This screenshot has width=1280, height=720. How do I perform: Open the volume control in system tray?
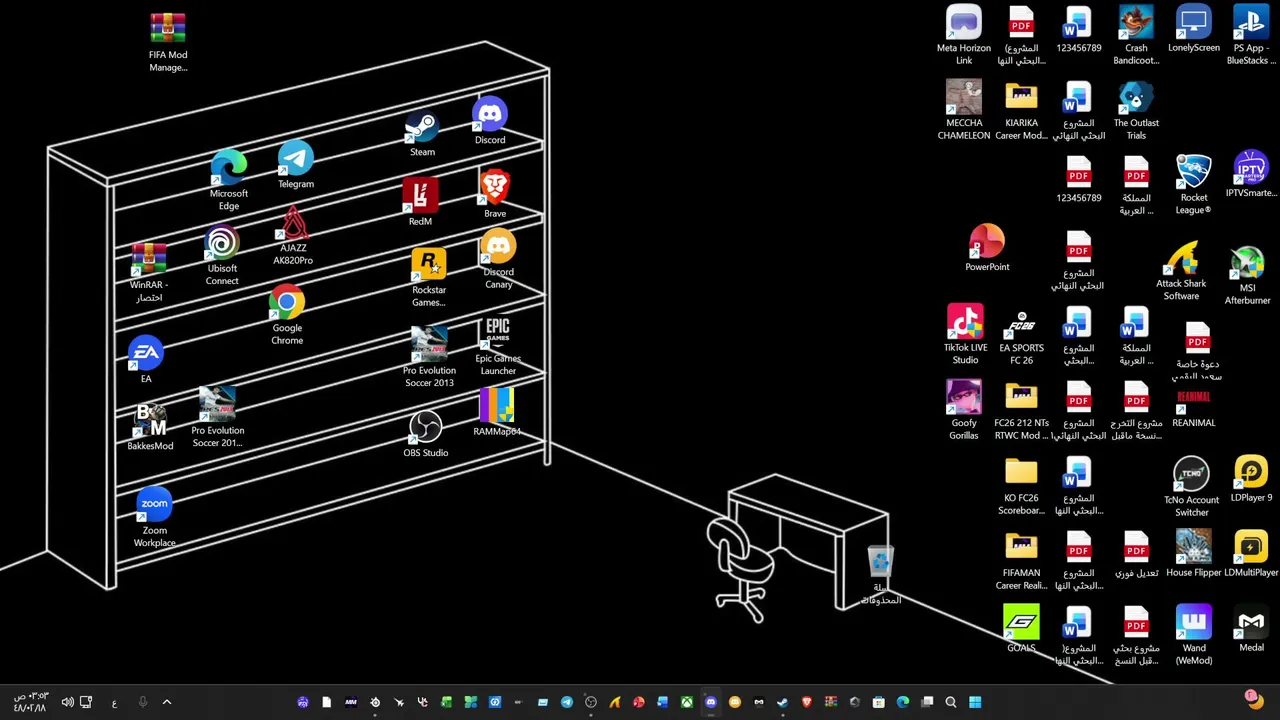coord(67,702)
